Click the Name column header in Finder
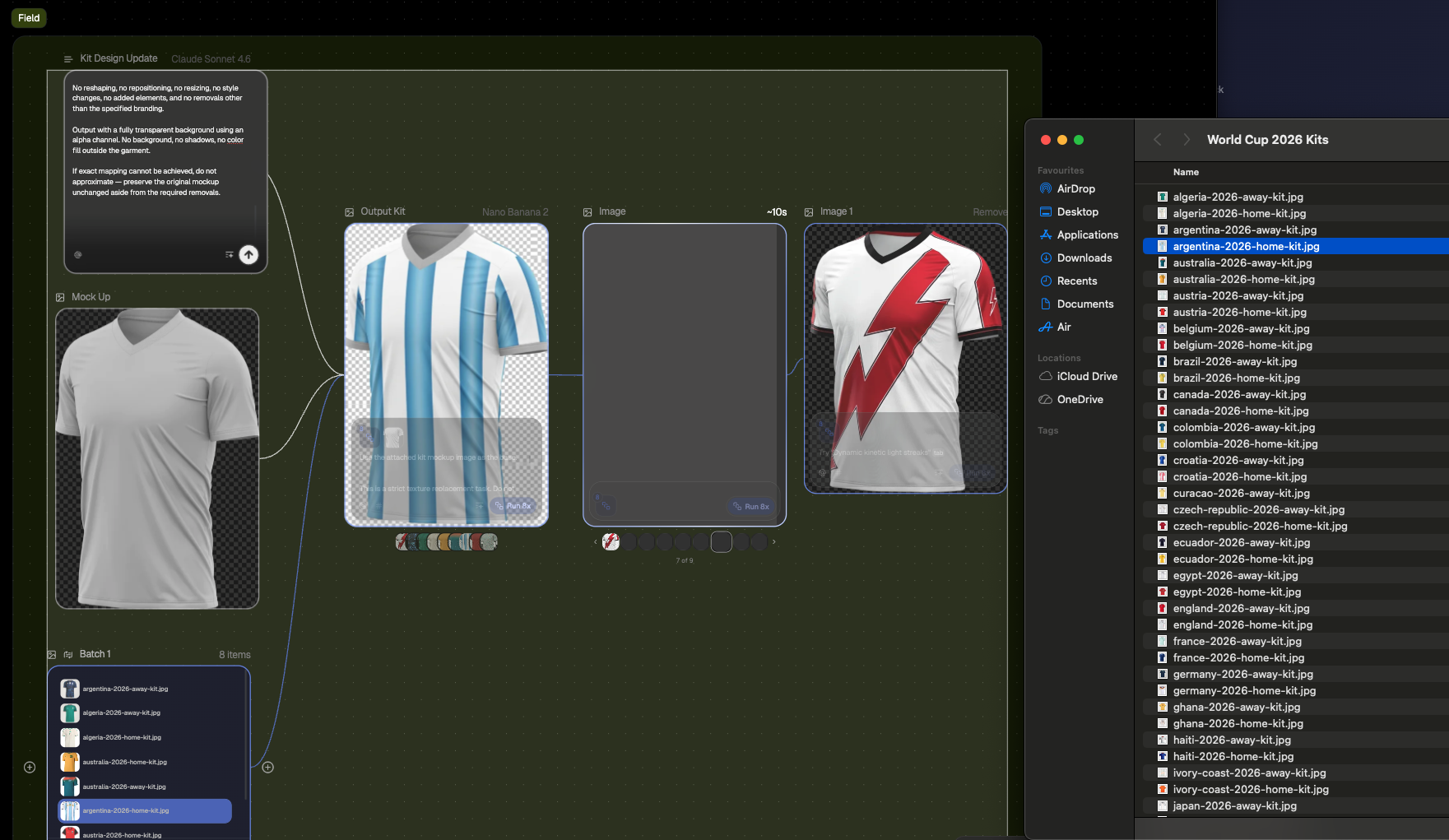1449x840 pixels. (x=1186, y=173)
